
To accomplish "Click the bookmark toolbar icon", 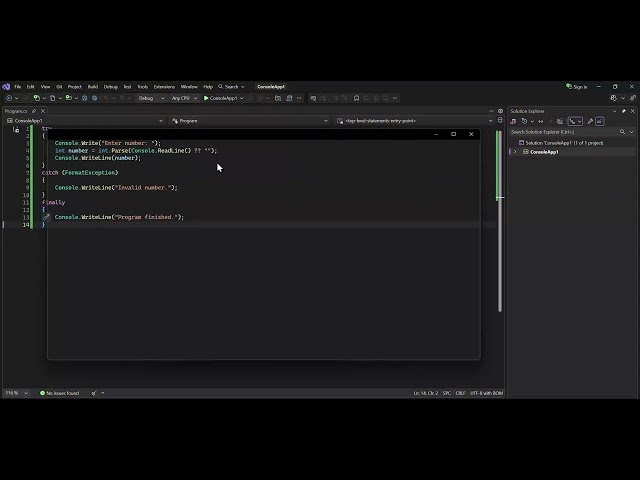I will click(x=356, y=98).
